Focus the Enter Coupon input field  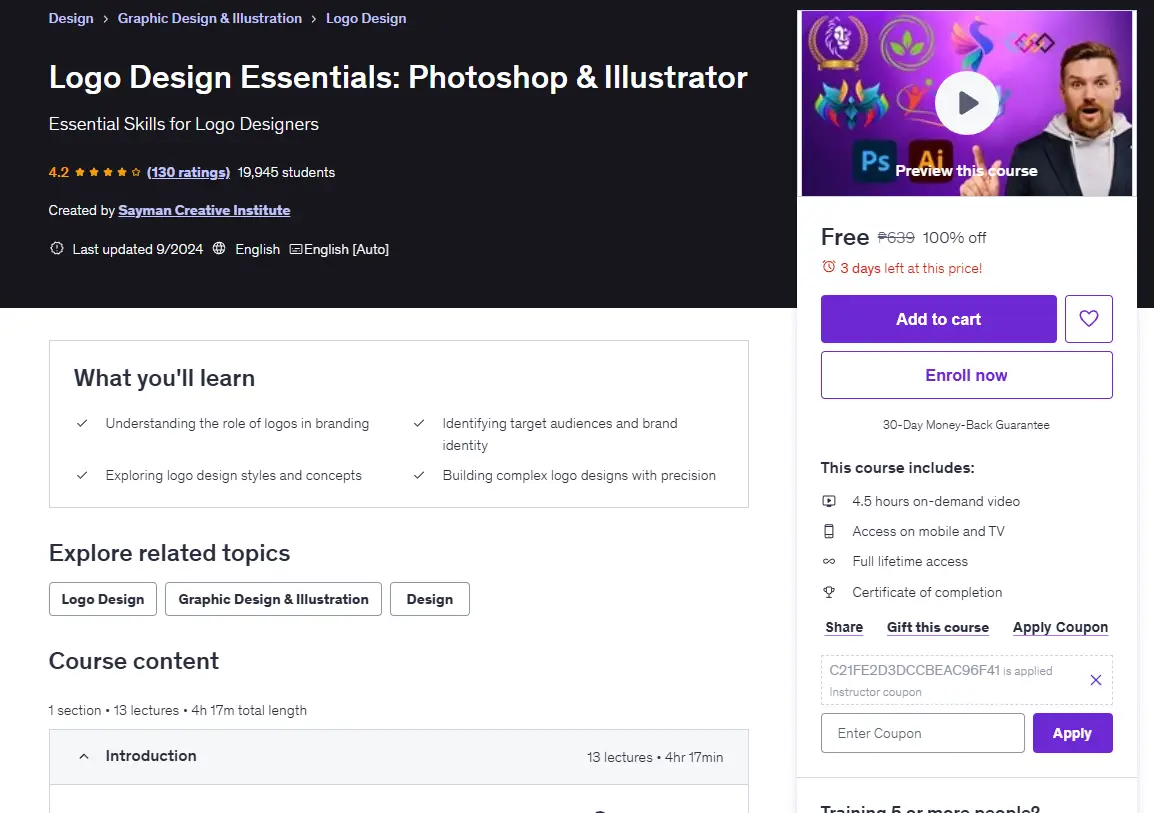coord(922,733)
